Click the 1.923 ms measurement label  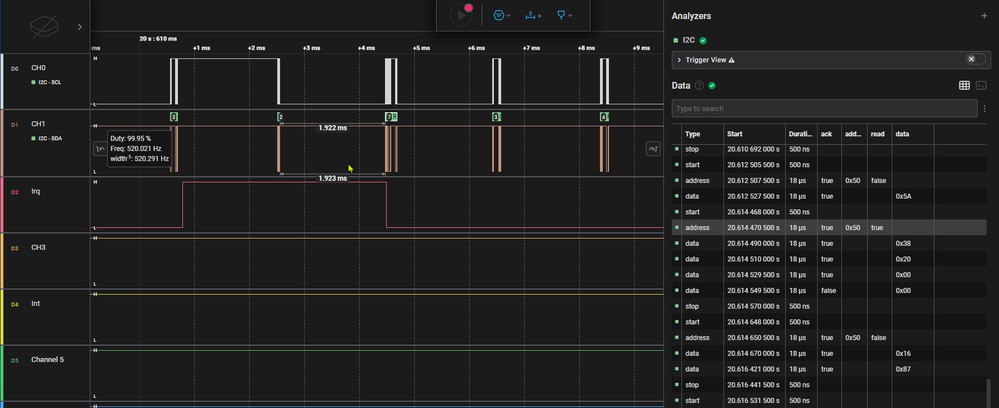coord(333,178)
